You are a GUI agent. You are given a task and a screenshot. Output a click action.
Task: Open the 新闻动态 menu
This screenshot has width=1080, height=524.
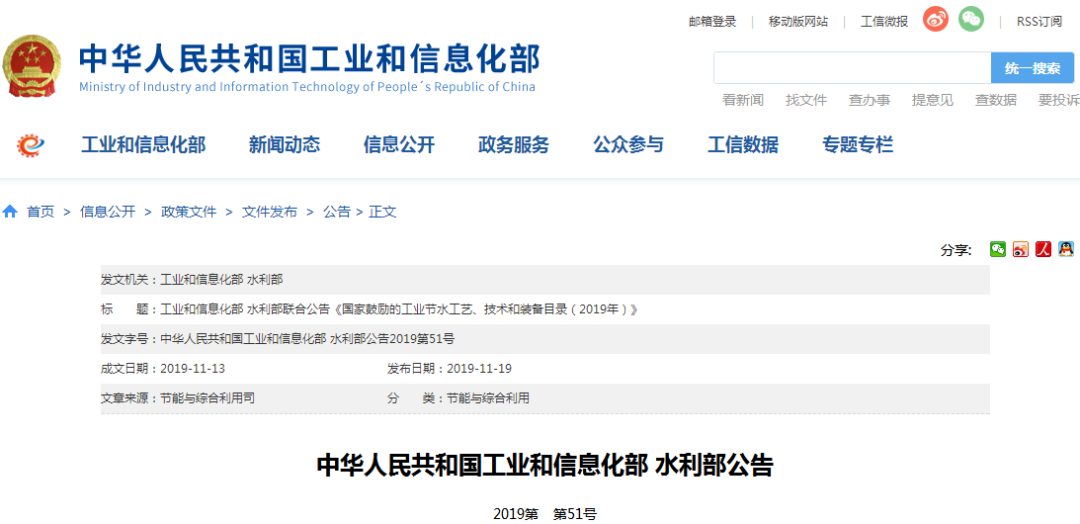284,145
